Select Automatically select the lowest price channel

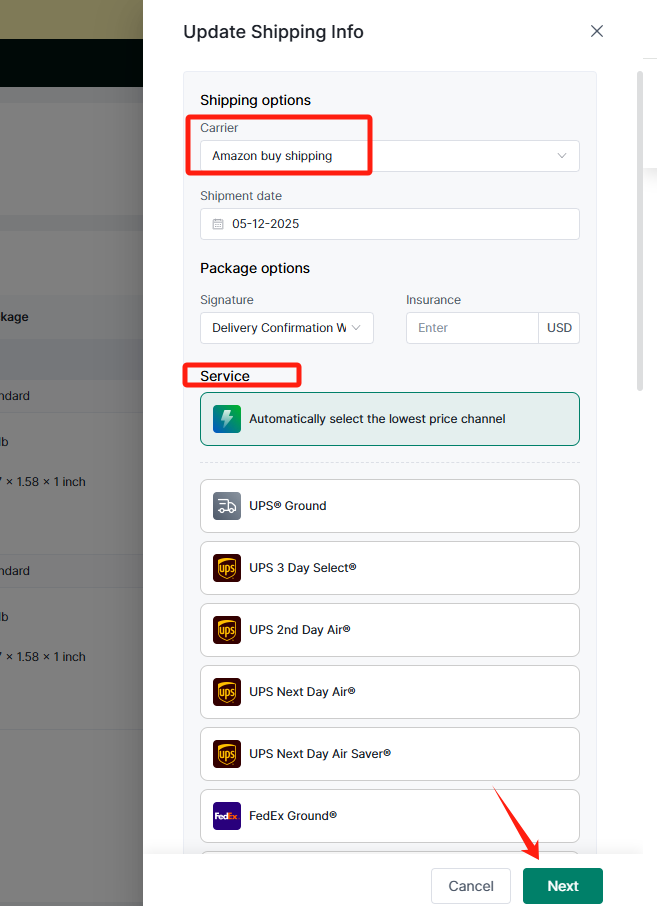coord(389,419)
